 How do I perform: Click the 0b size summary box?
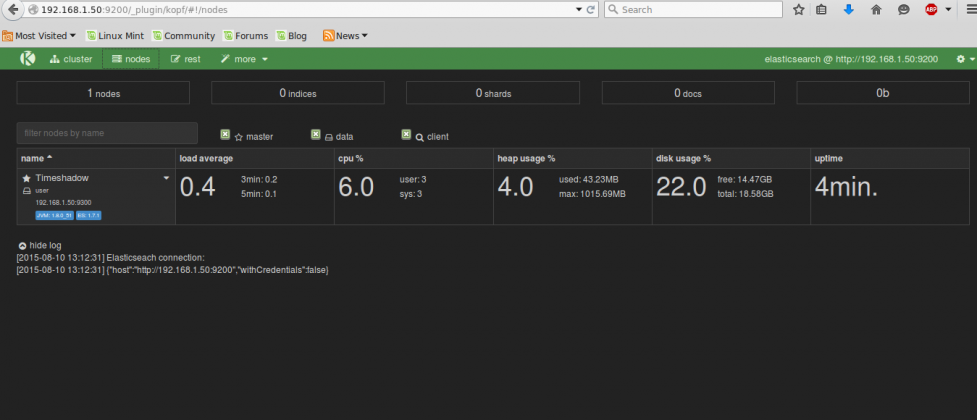tap(883, 93)
